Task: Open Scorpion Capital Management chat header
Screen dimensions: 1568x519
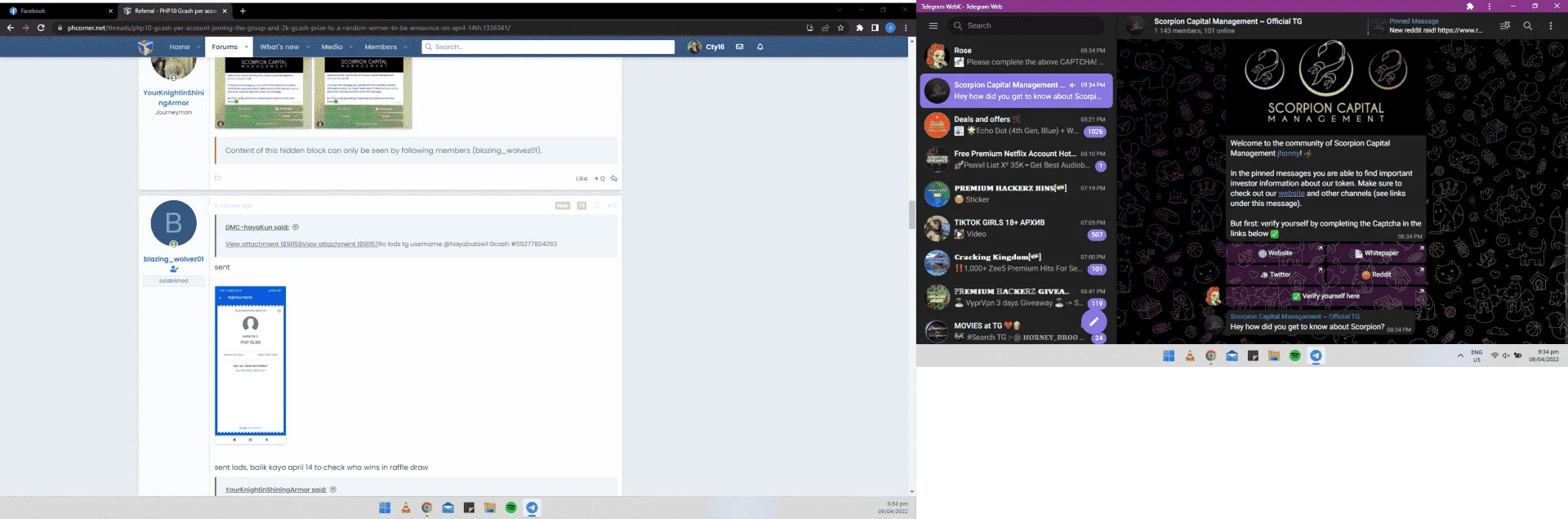Action: (x=1227, y=25)
